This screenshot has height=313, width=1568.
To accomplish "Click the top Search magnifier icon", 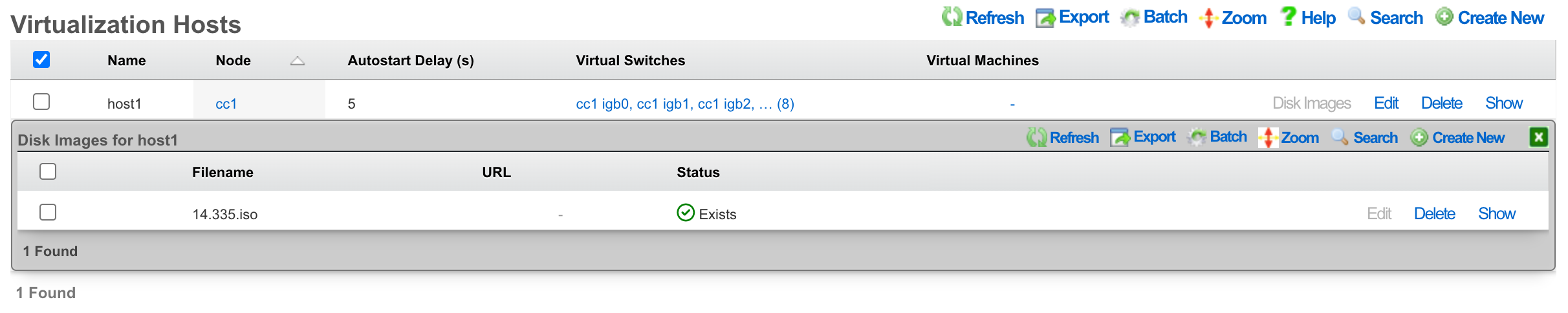I will (1356, 16).
